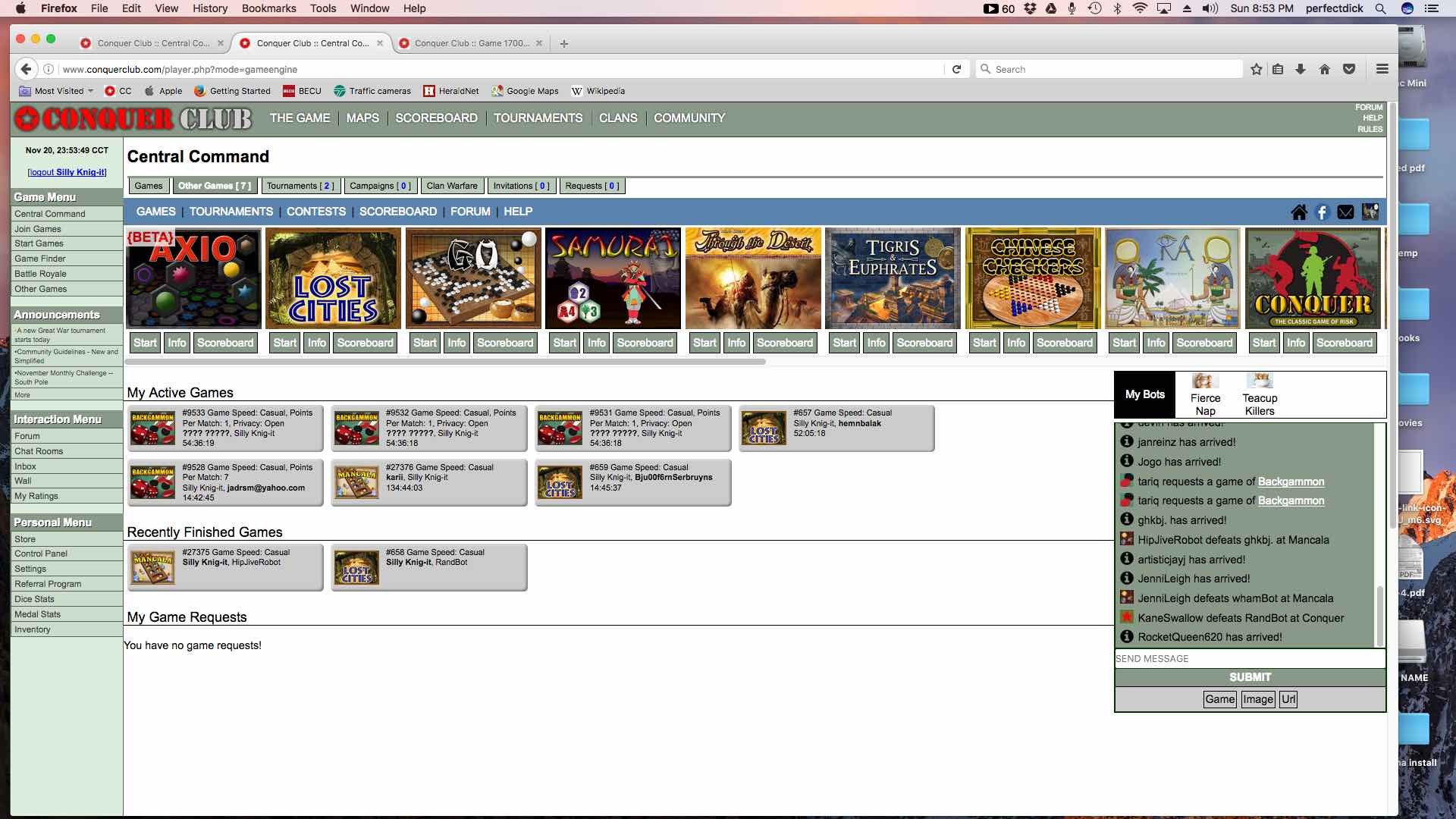Switch to the Other Games [7] tab
This screenshot has width=1456, height=819.
tap(214, 186)
